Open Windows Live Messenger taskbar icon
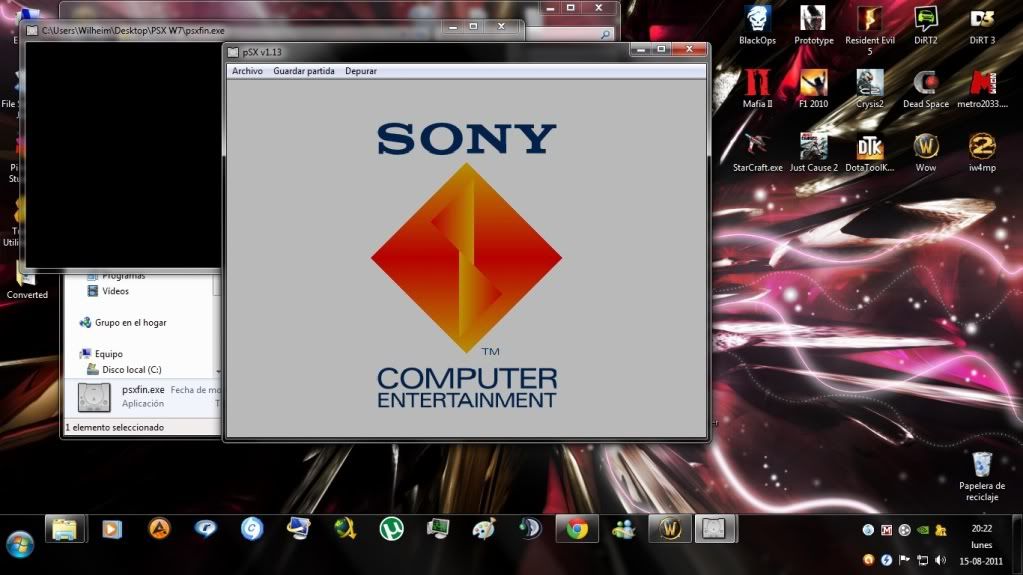 click(x=623, y=529)
